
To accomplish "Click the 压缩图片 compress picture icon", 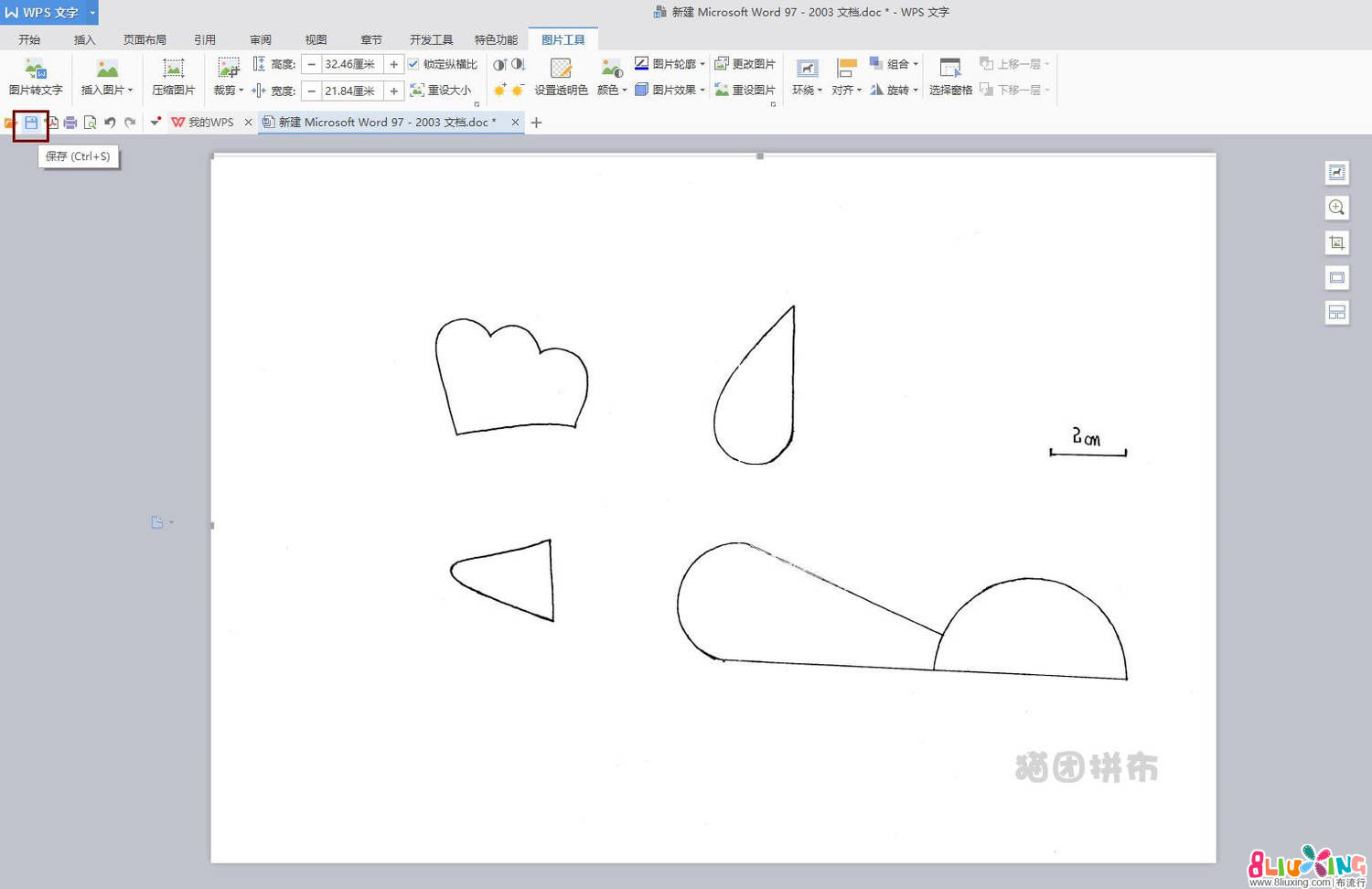I will [x=173, y=69].
